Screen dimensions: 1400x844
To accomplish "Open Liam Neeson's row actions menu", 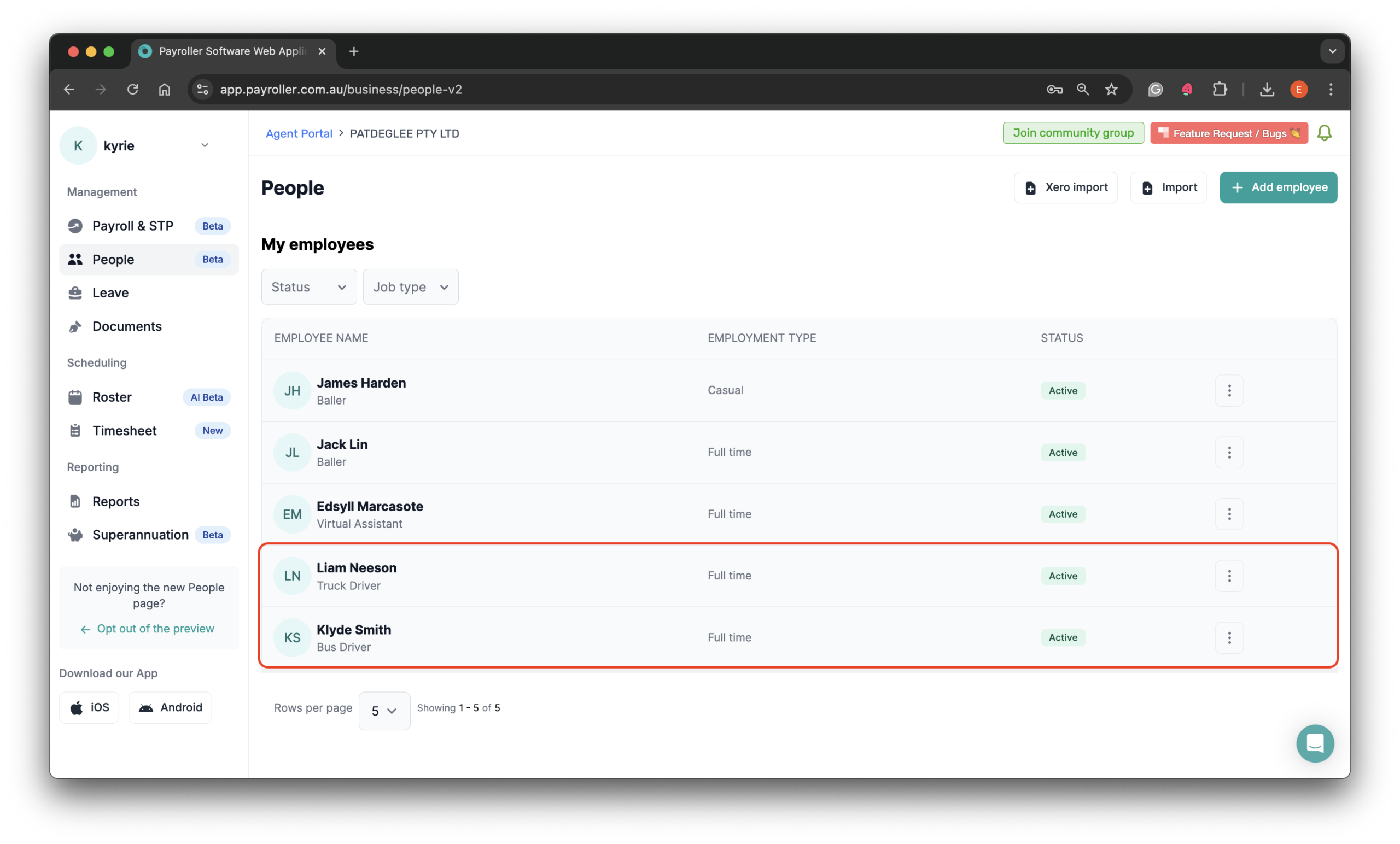I will (x=1229, y=576).
